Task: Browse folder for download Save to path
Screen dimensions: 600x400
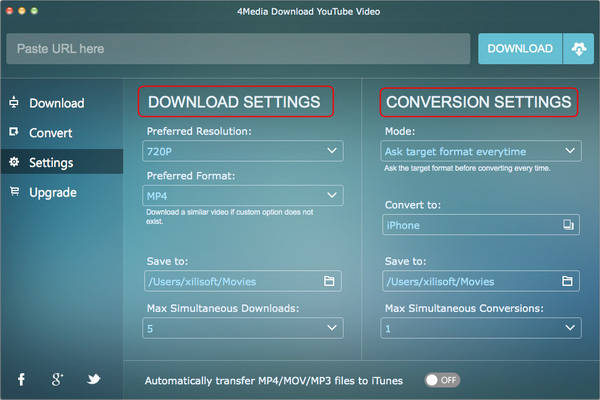Action: point(329,281)
